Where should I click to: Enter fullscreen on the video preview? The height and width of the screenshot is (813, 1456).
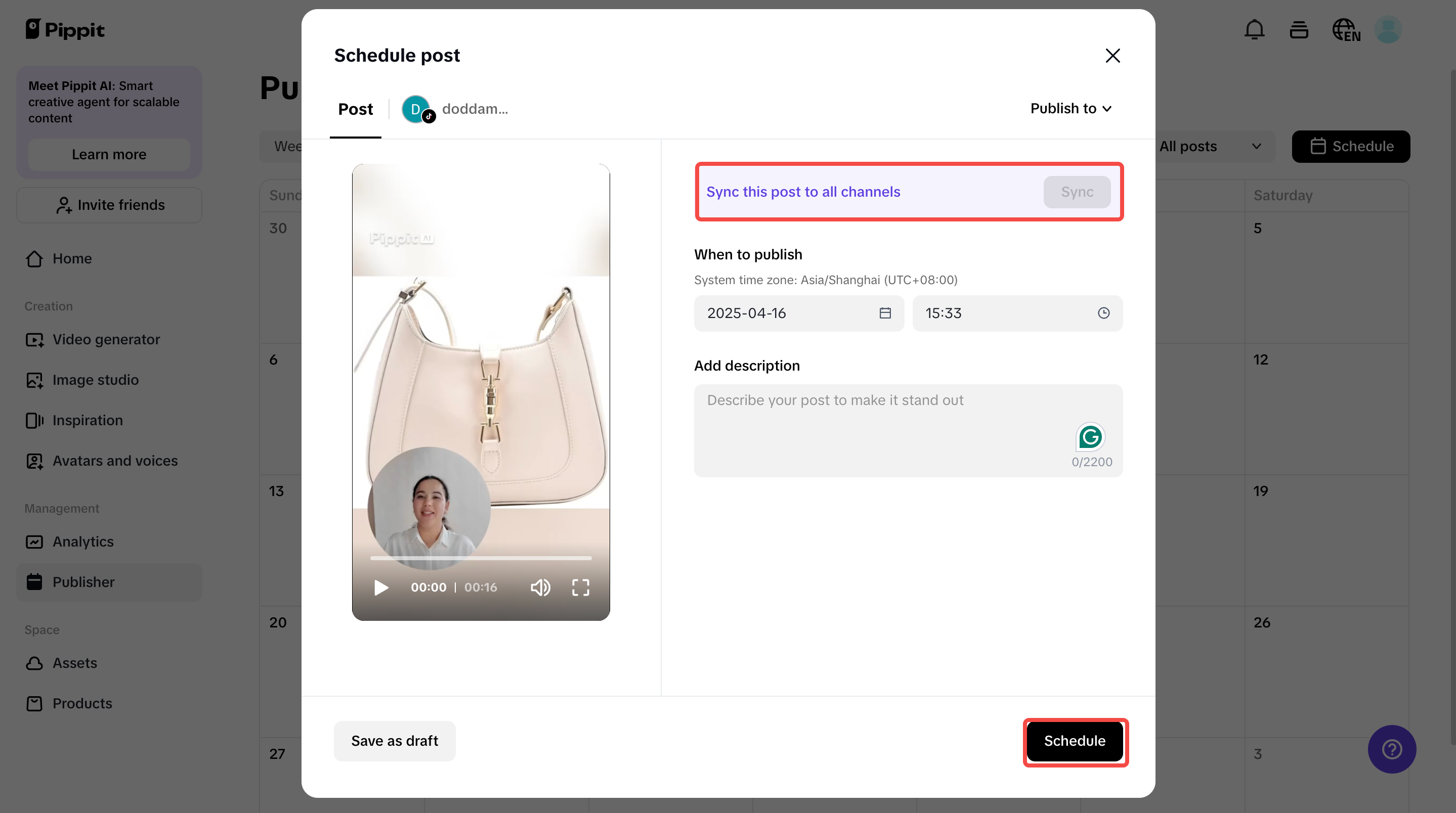580,588
